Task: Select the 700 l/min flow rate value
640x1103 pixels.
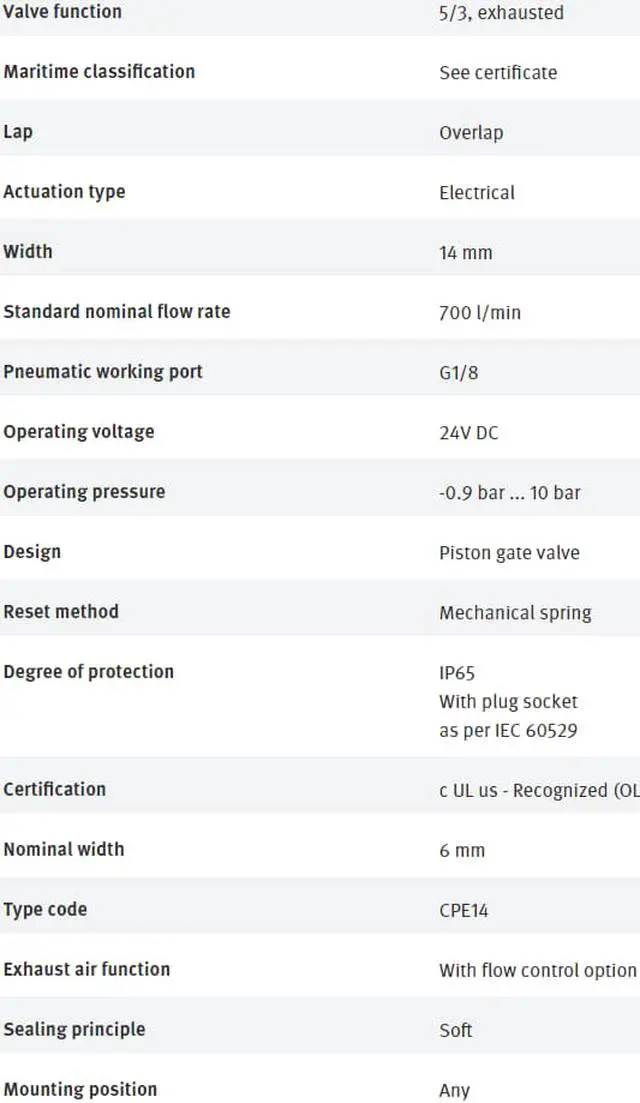Action: tap(480, 312)
